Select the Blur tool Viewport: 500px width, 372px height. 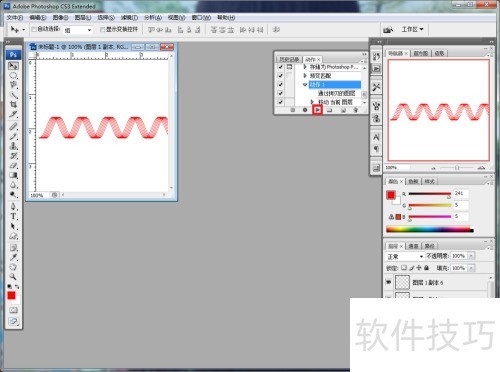pos(13,184)
